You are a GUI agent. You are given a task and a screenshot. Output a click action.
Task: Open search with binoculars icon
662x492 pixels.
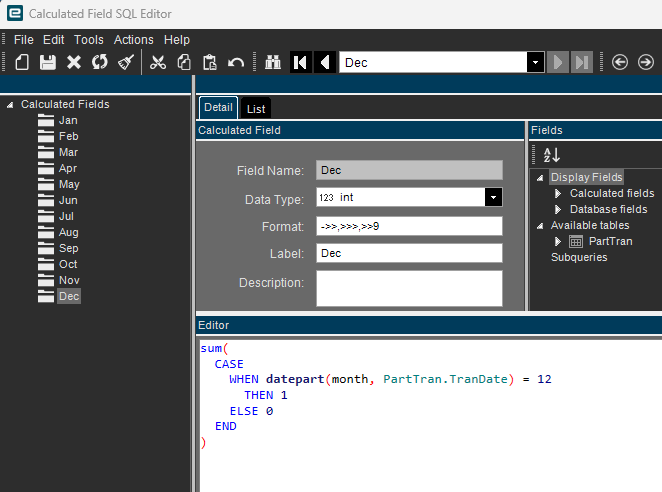point(274,62)
